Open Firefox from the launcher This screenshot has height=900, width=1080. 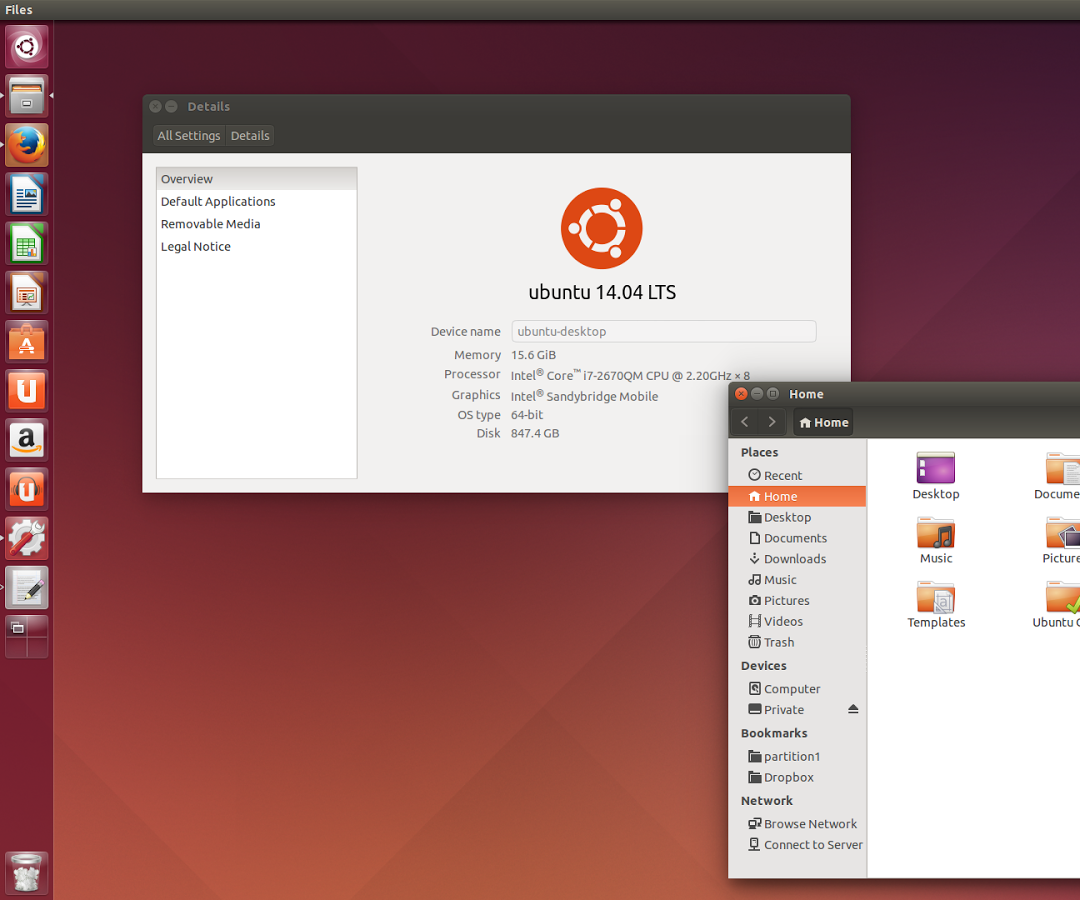point(26,144)
